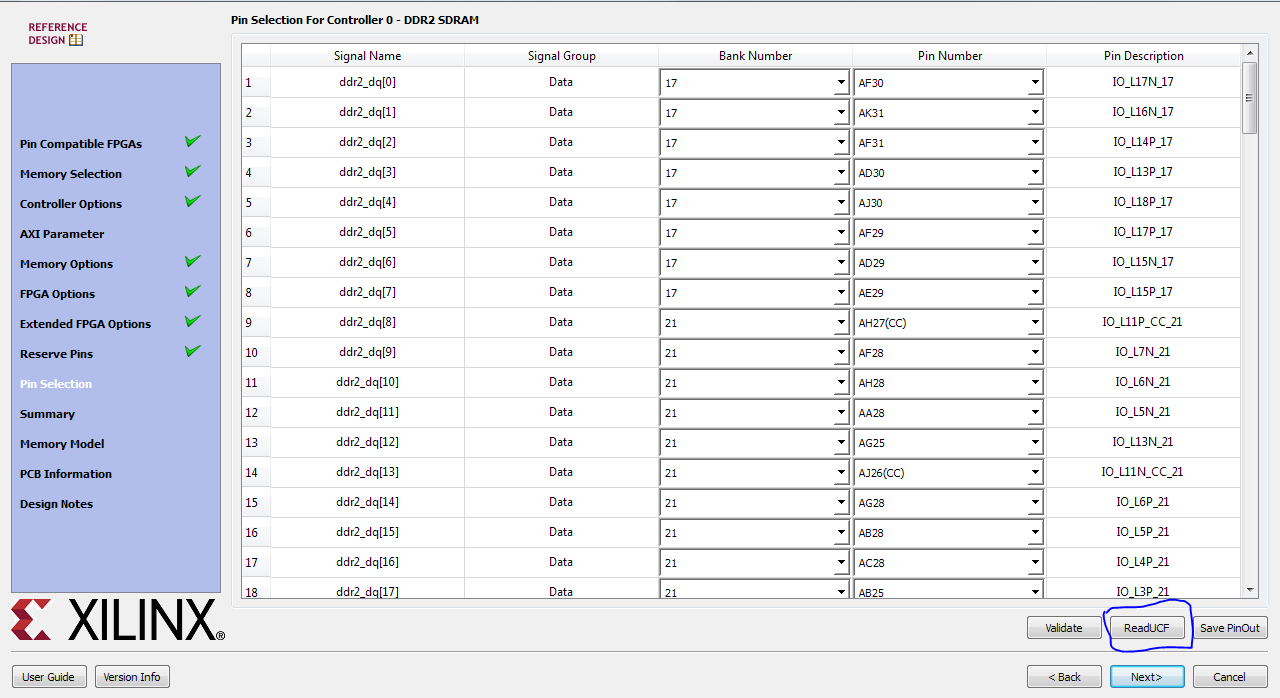Open PCB Information step
The image size is (1280, 698).
[66, 474]
